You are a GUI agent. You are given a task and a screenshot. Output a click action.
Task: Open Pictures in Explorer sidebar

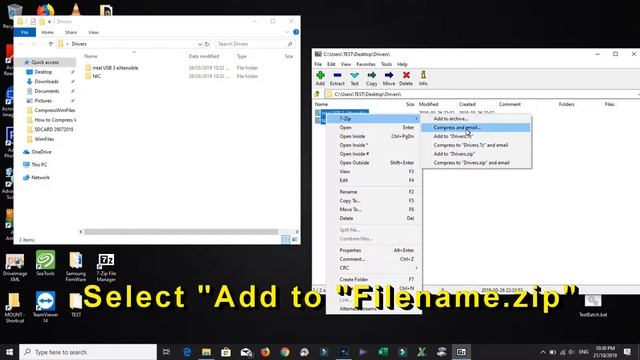click(x=43, y=101)
